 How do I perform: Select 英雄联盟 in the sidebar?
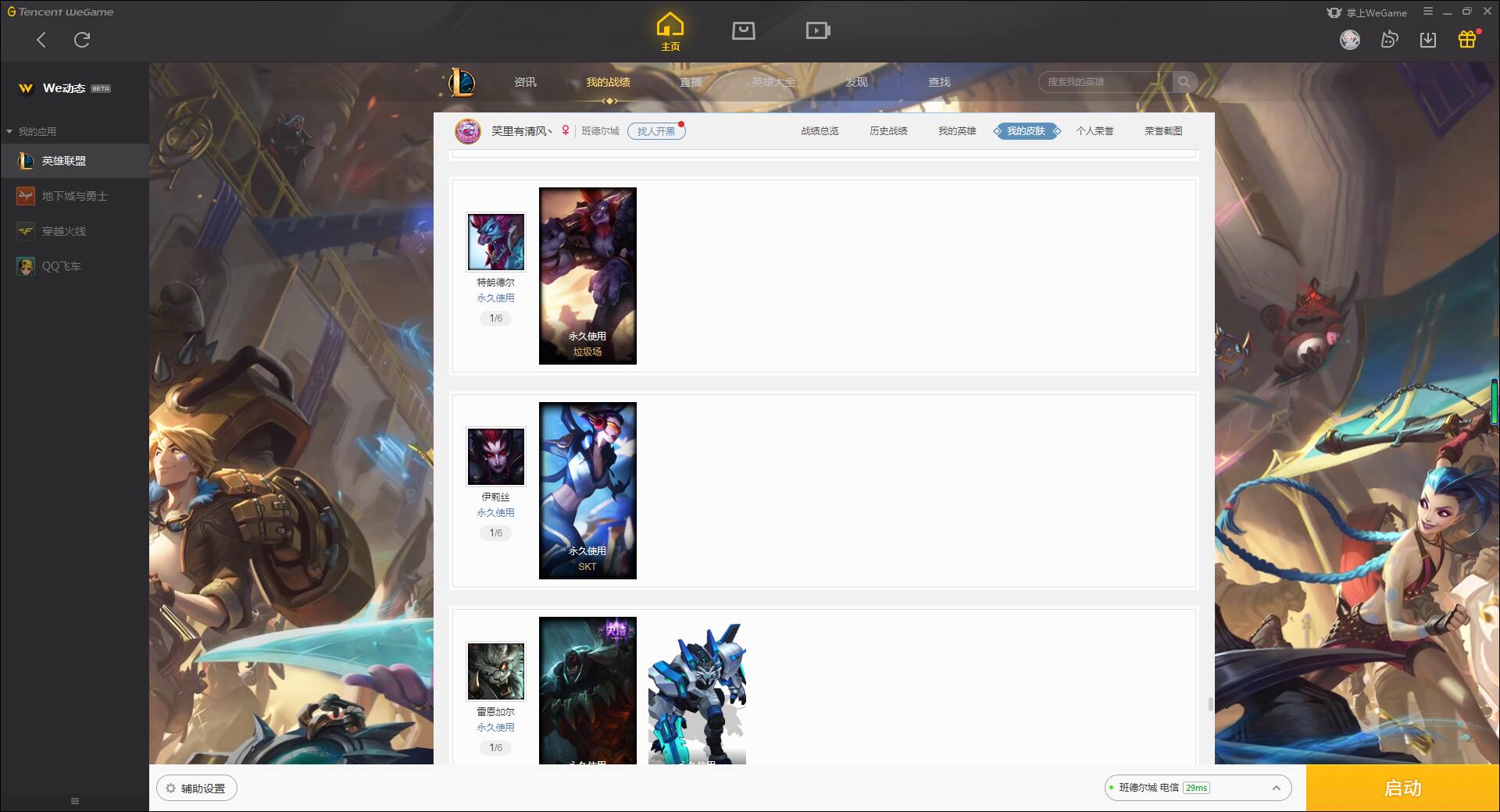tap(74, 161)
